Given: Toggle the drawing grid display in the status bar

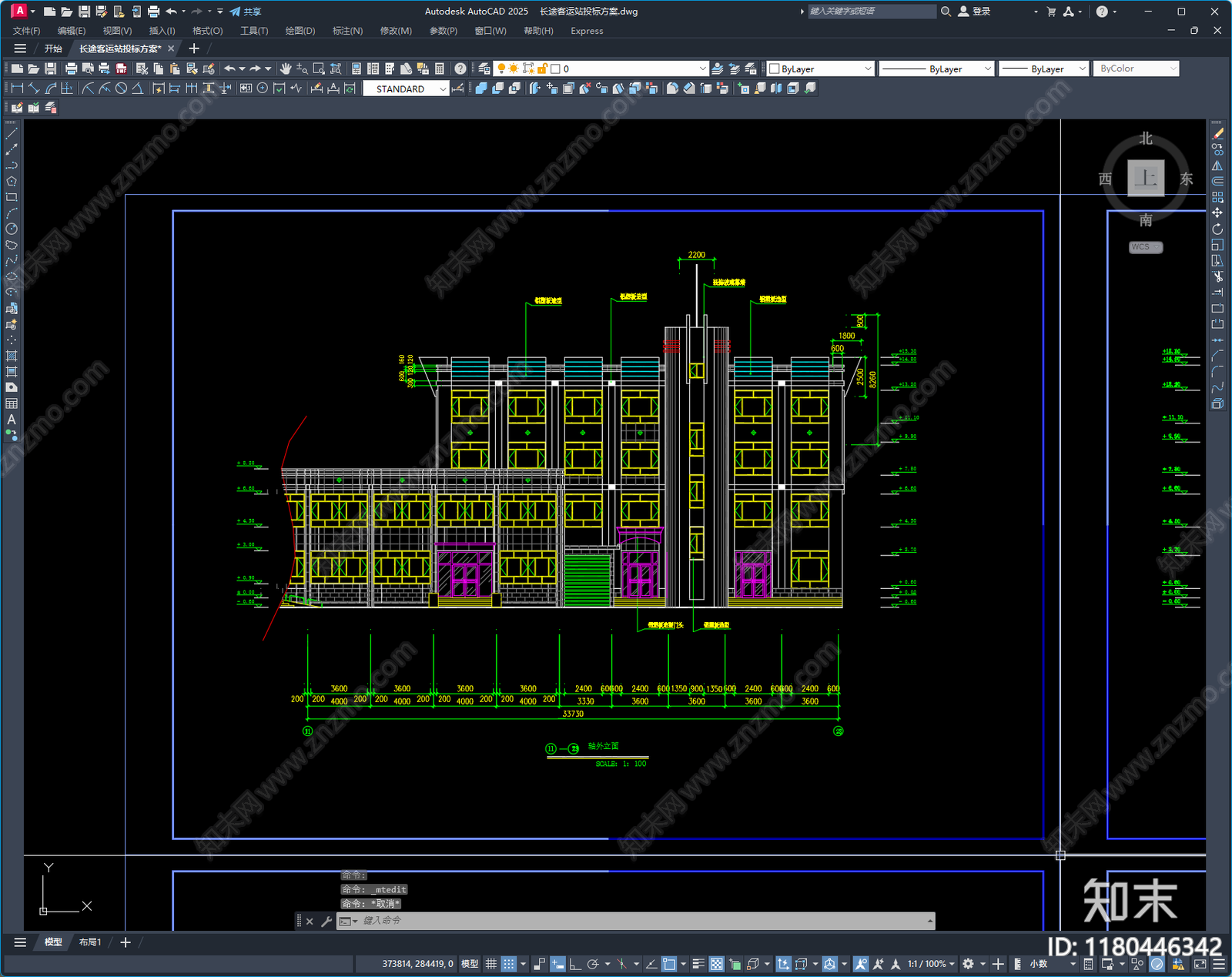Looking at the screenshot, I should coord(490,964).
